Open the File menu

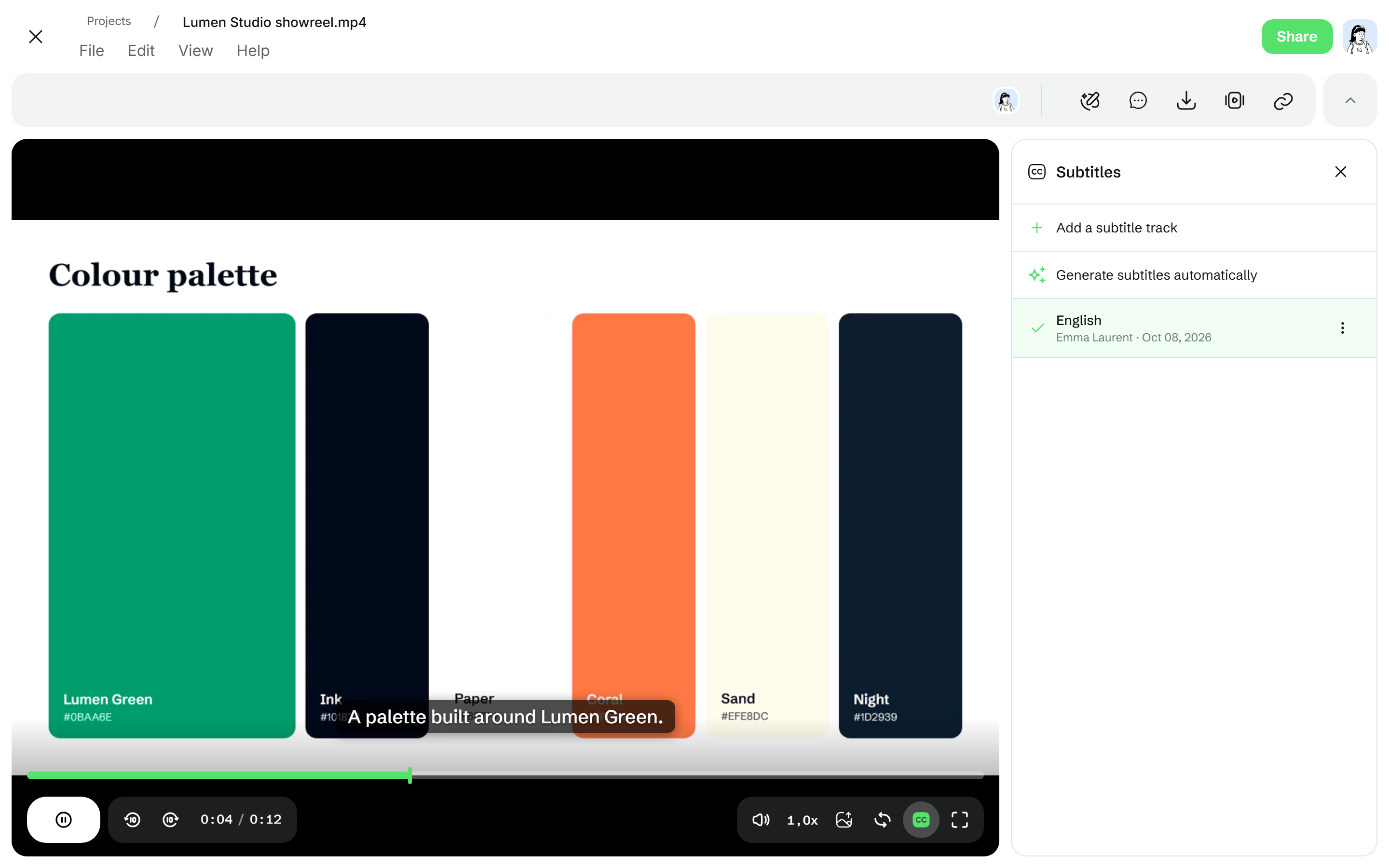click(91, 51)
